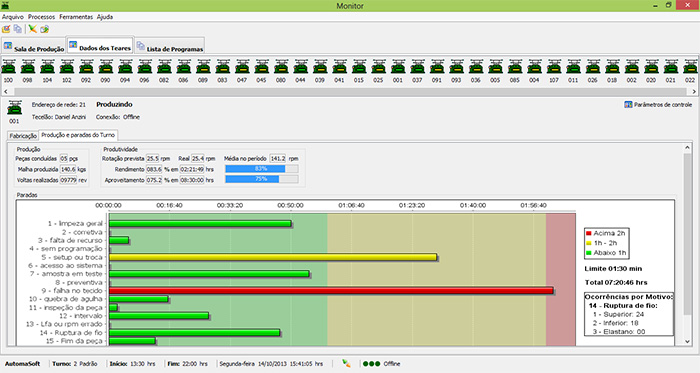Viewport: 700px width, 373px height.
Task: Select loom 005 icon
Action: click(x=496, y=67)
